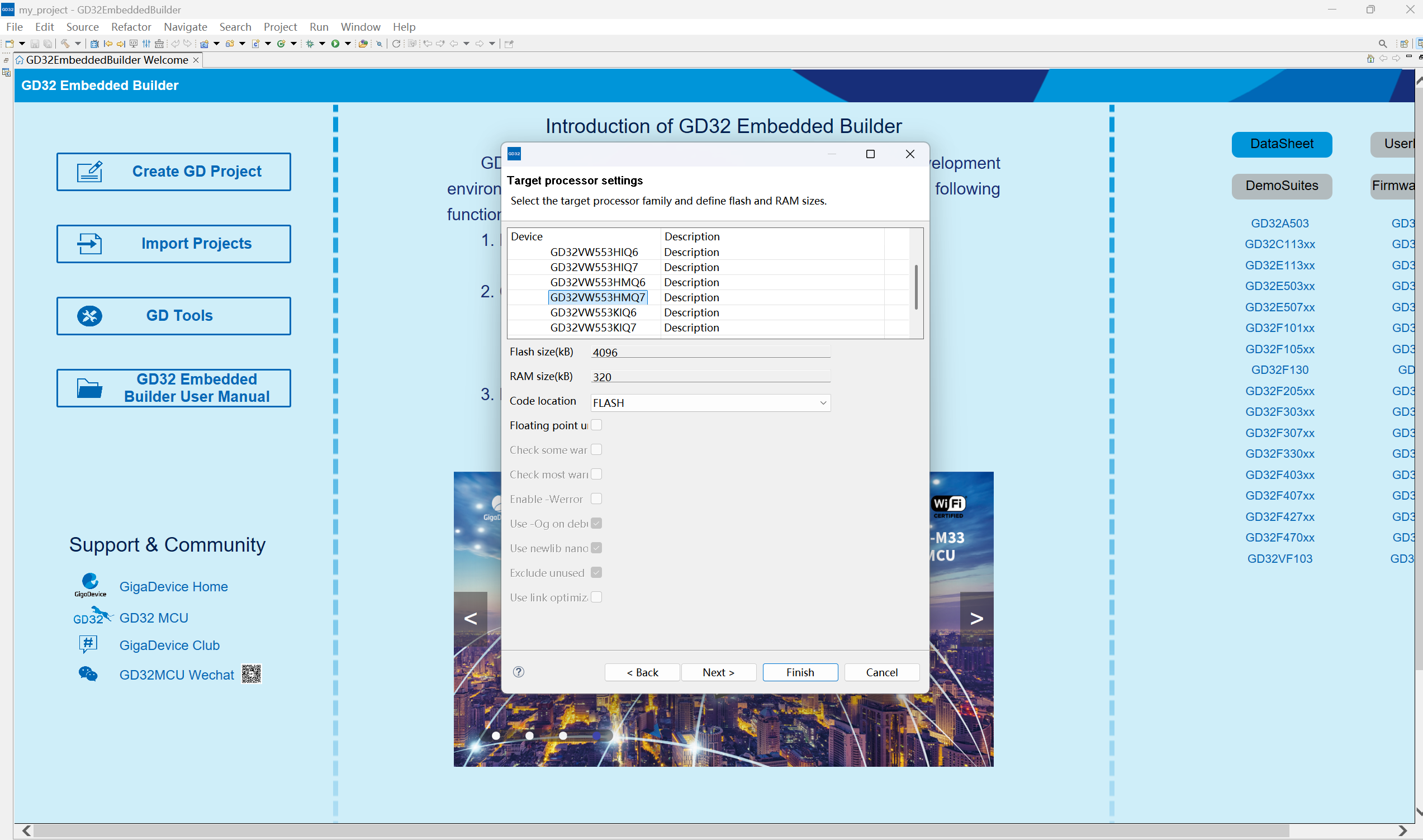Click the Open Perspective icon at top right
The height and width of the screenshot is (840, 1423).
point(1405,44)
